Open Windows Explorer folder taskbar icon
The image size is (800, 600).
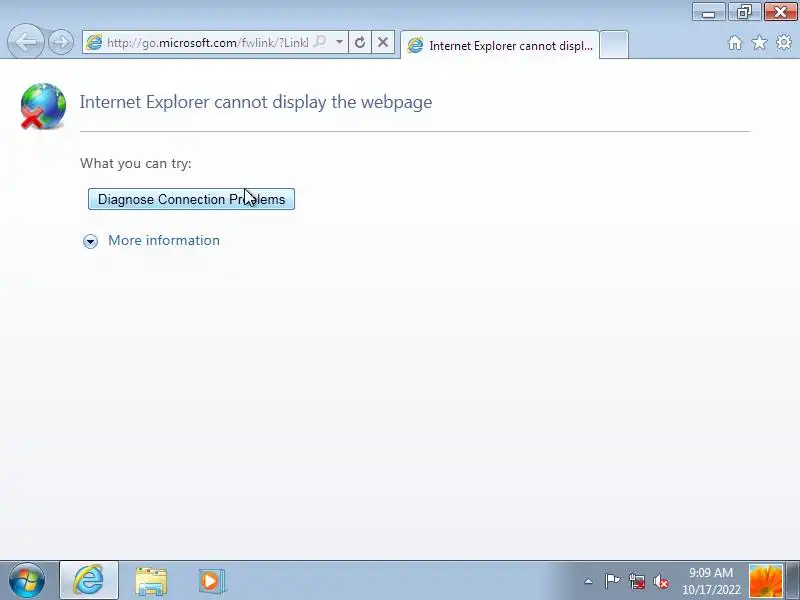[x=151, y=581]
